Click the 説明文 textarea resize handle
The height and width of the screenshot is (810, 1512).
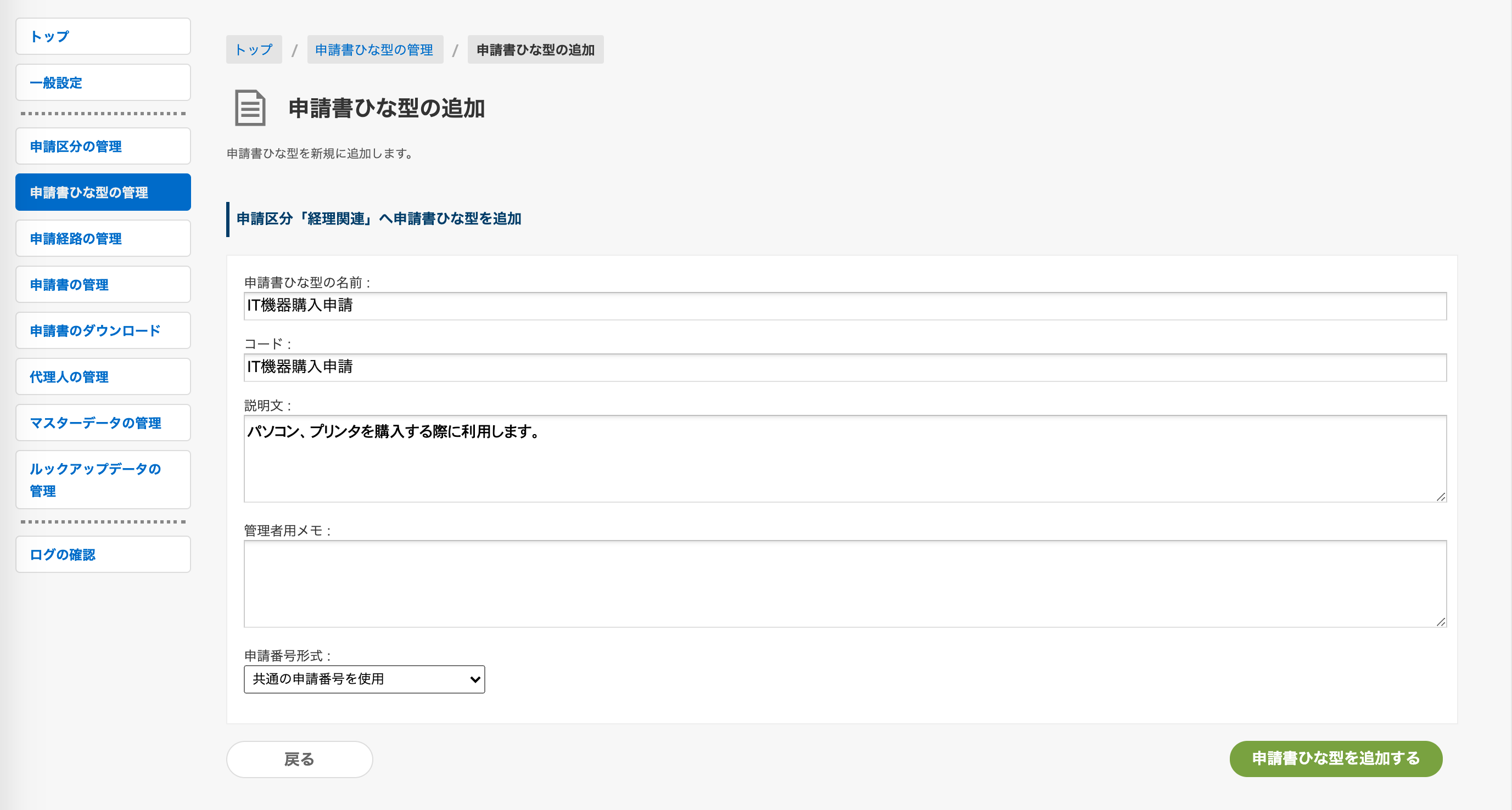[x=1441, y=497]
